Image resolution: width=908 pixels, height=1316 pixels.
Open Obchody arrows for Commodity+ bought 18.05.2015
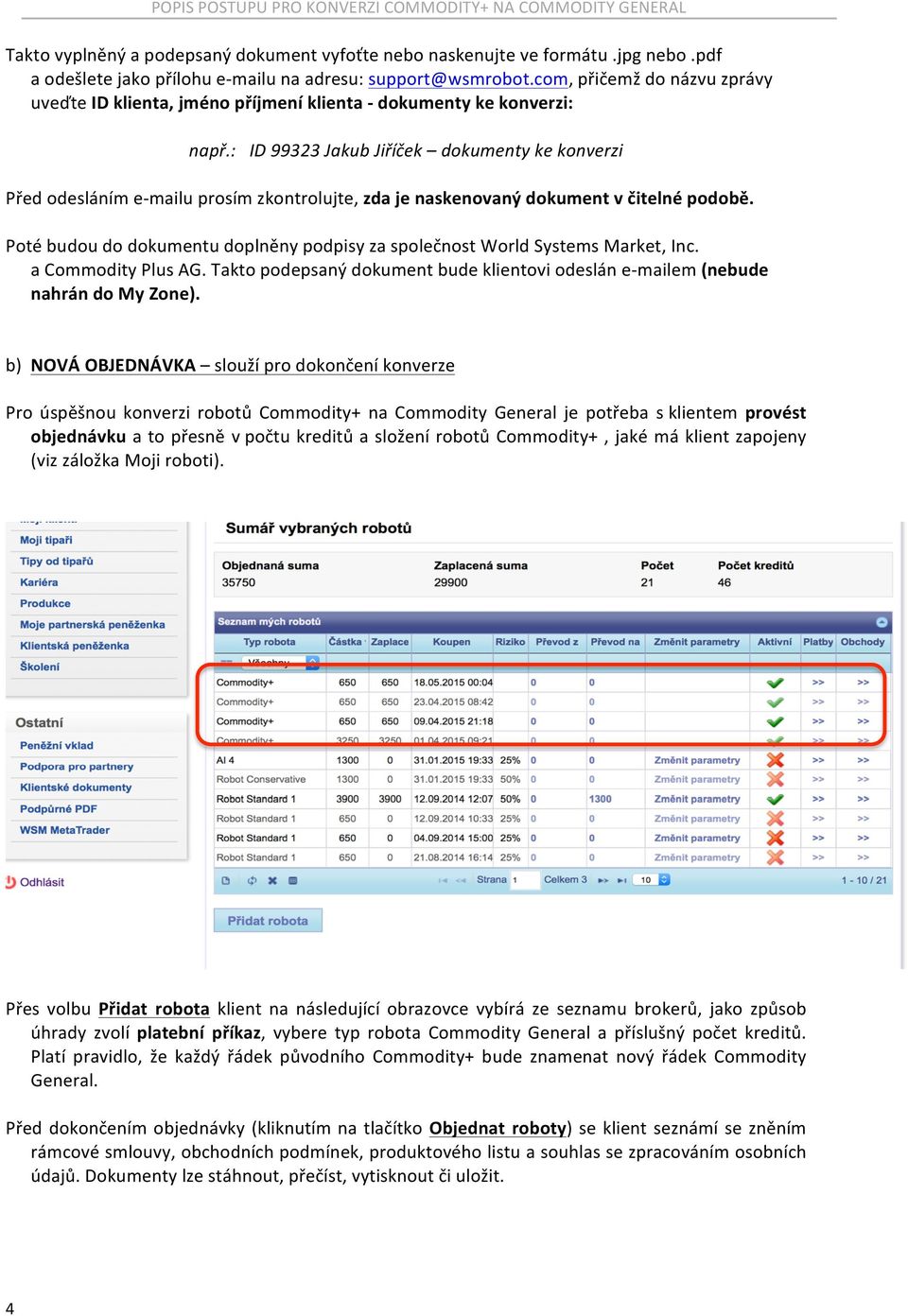pyautogui.click(x=864, y=683)
